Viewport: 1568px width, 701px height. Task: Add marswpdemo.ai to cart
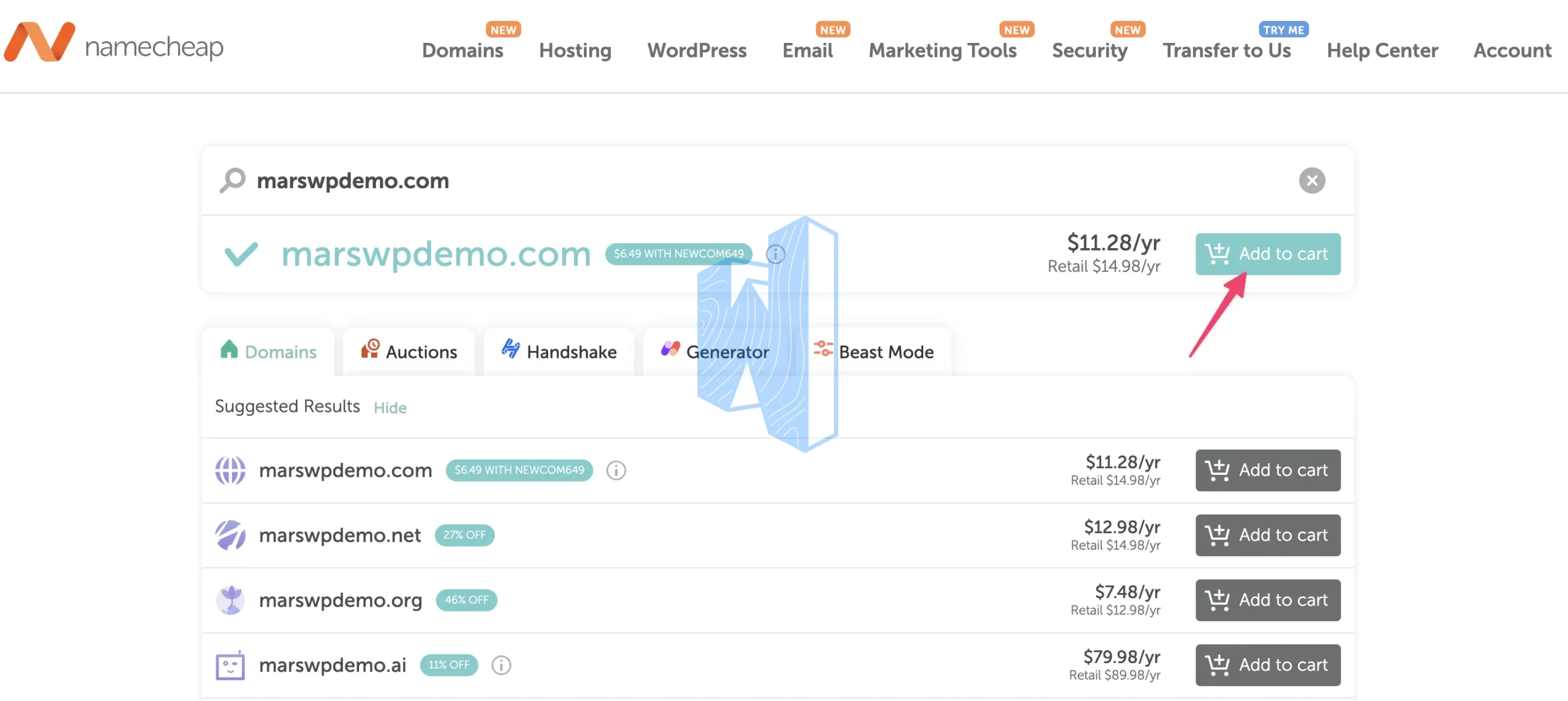[x=1268, y=665]
